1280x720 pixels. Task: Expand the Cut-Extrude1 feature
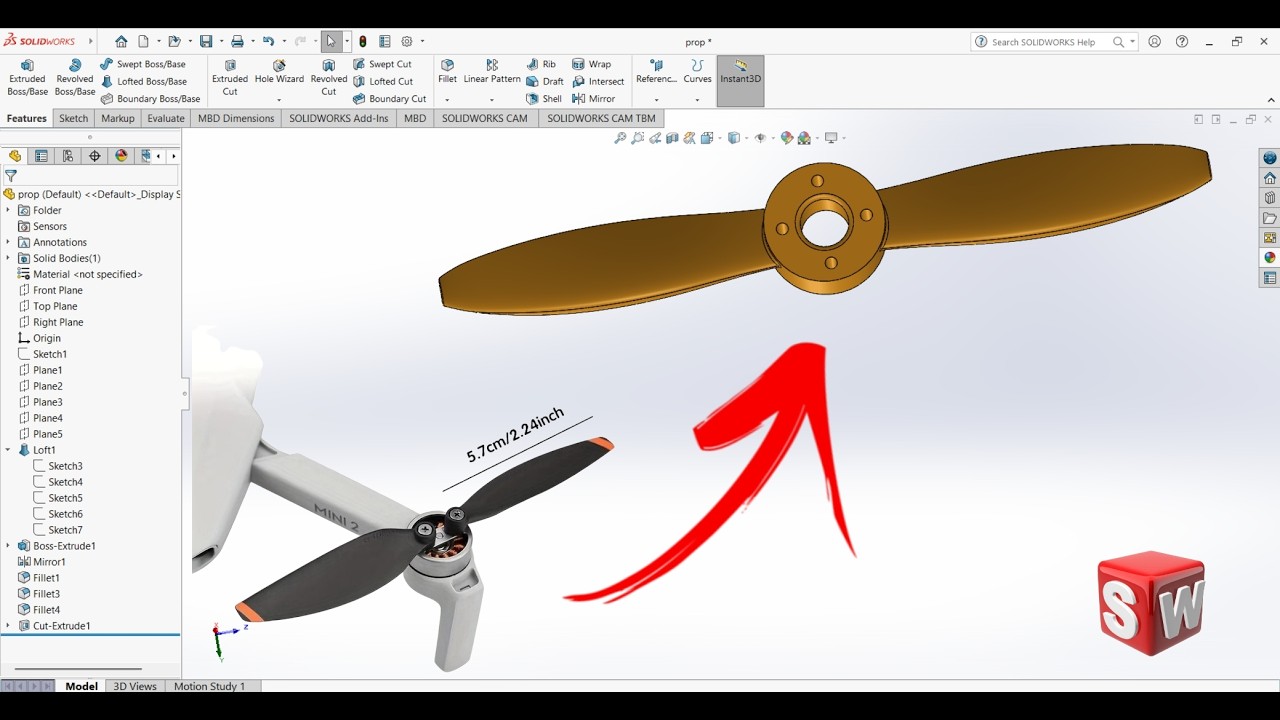(x=8, y=626)
